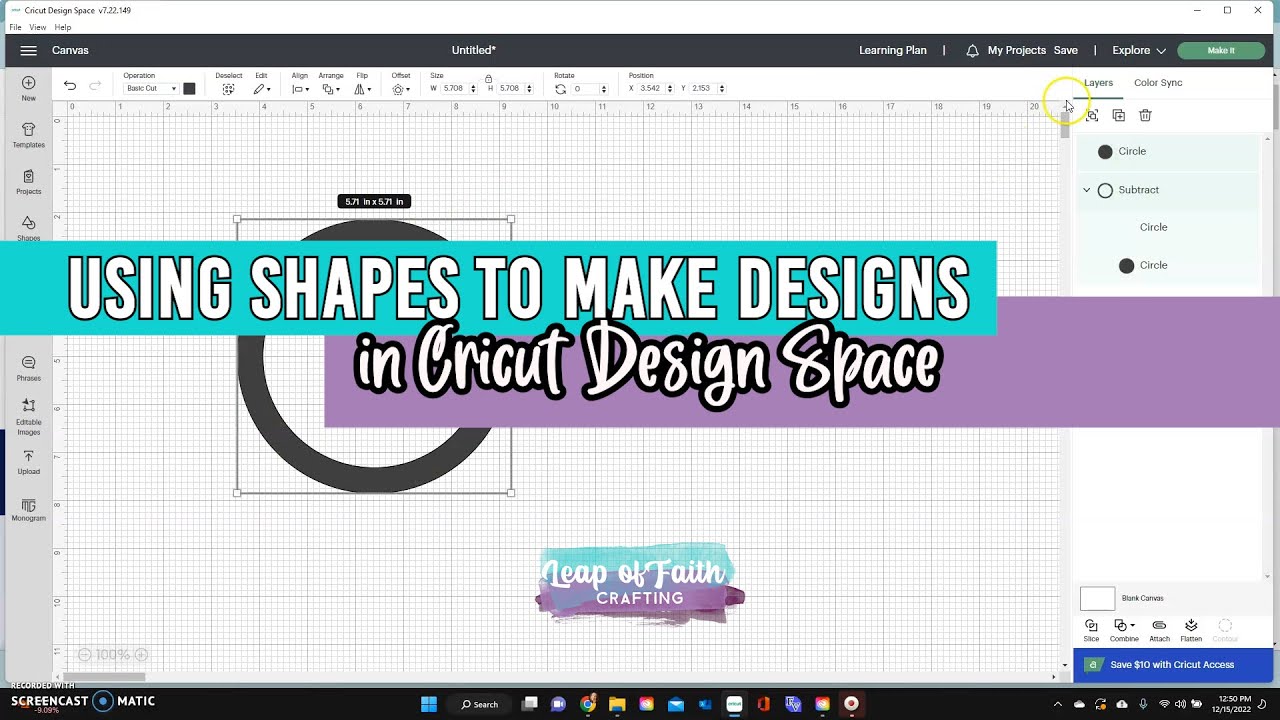Image resolution: width=1280 pixels, height=720 pixels.
Task: Click the Duplicate layer icon
Action: click(x=1119, y=116)
